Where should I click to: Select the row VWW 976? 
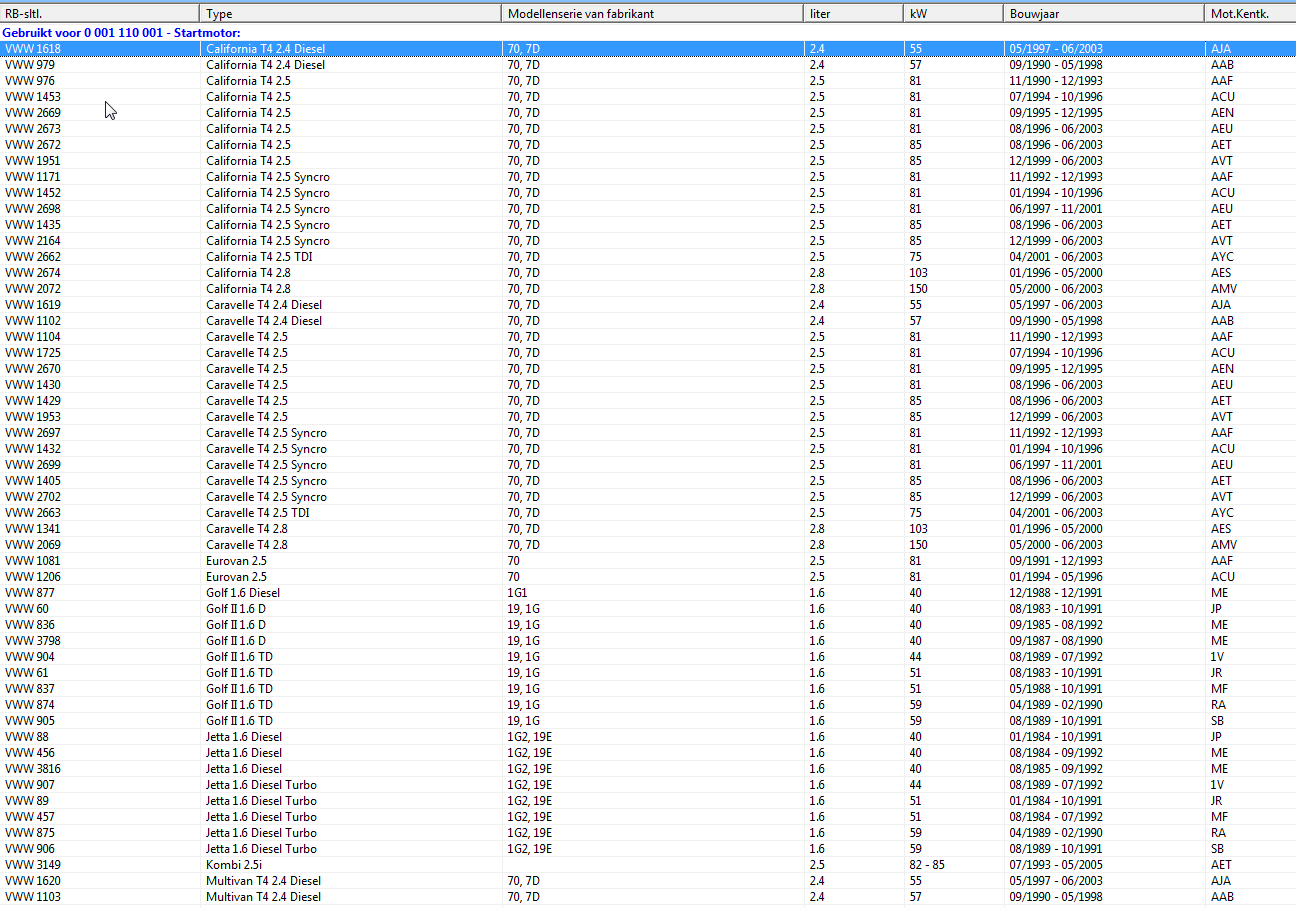point(648,81)
